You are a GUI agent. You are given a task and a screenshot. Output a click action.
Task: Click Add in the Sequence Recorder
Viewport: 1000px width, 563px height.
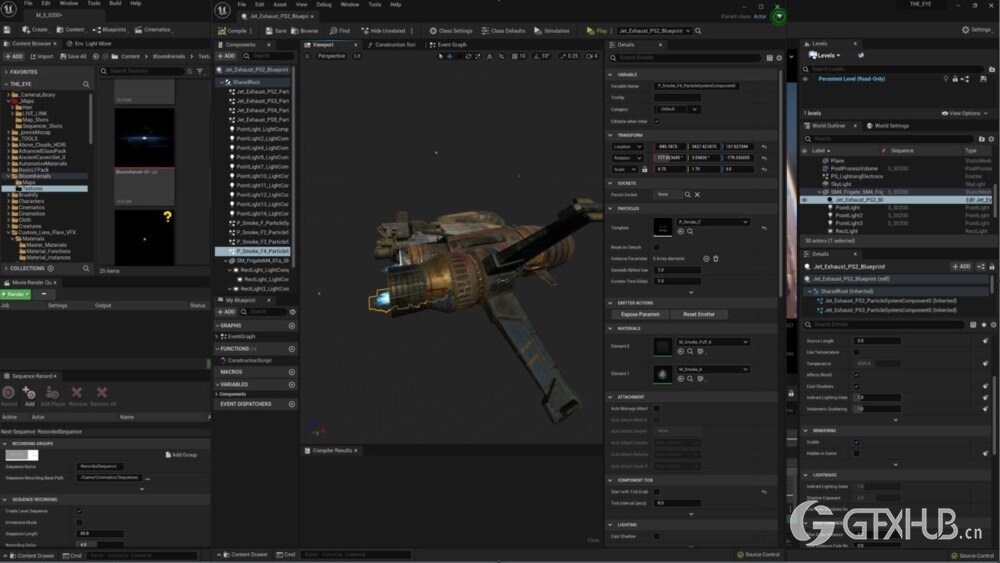tap(29, 395)
